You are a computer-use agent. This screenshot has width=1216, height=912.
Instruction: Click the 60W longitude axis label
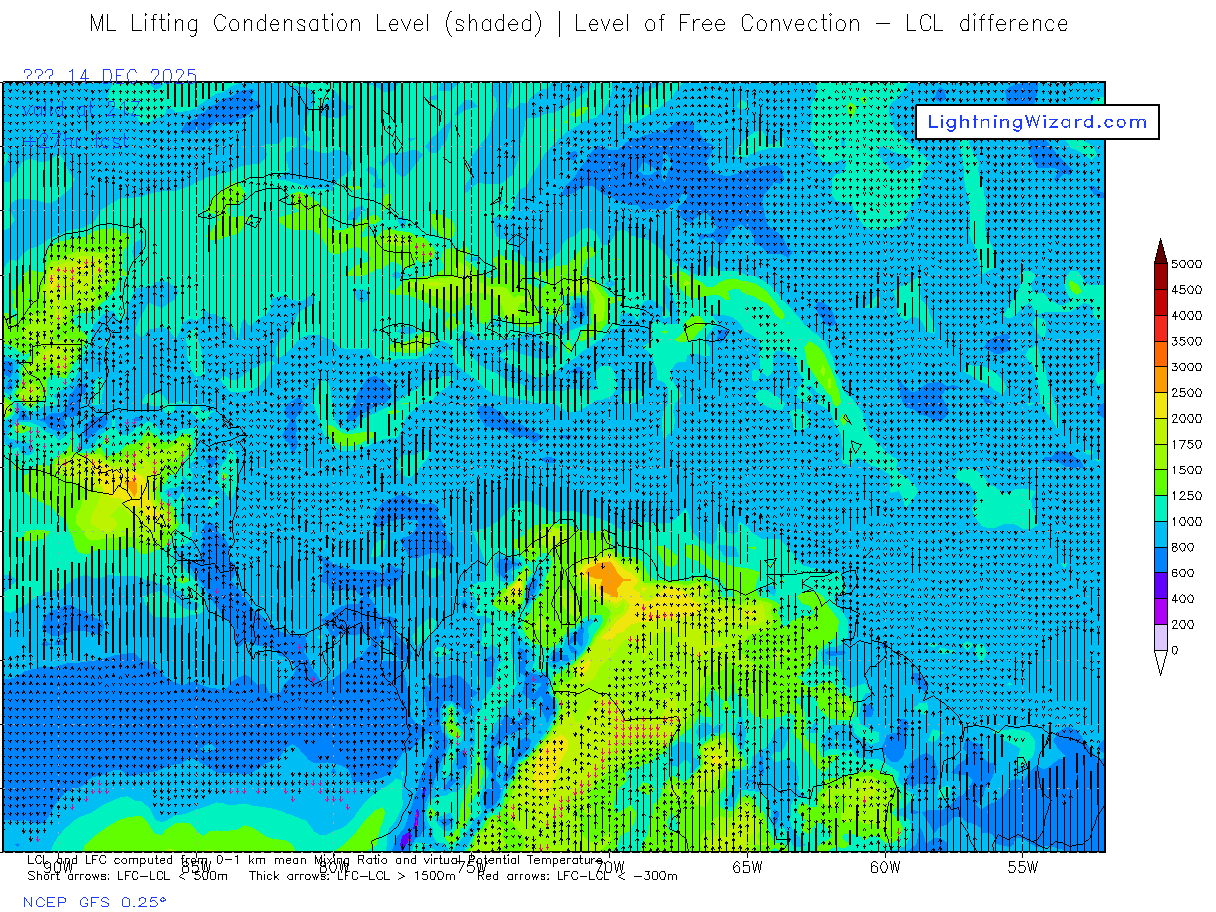click(885, 867)
